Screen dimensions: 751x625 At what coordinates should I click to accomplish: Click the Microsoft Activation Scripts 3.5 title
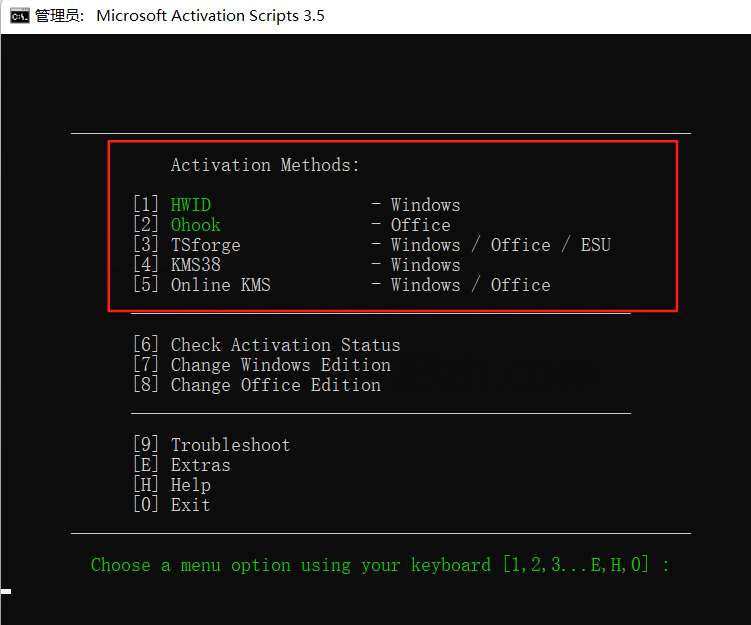click(210, 16)
